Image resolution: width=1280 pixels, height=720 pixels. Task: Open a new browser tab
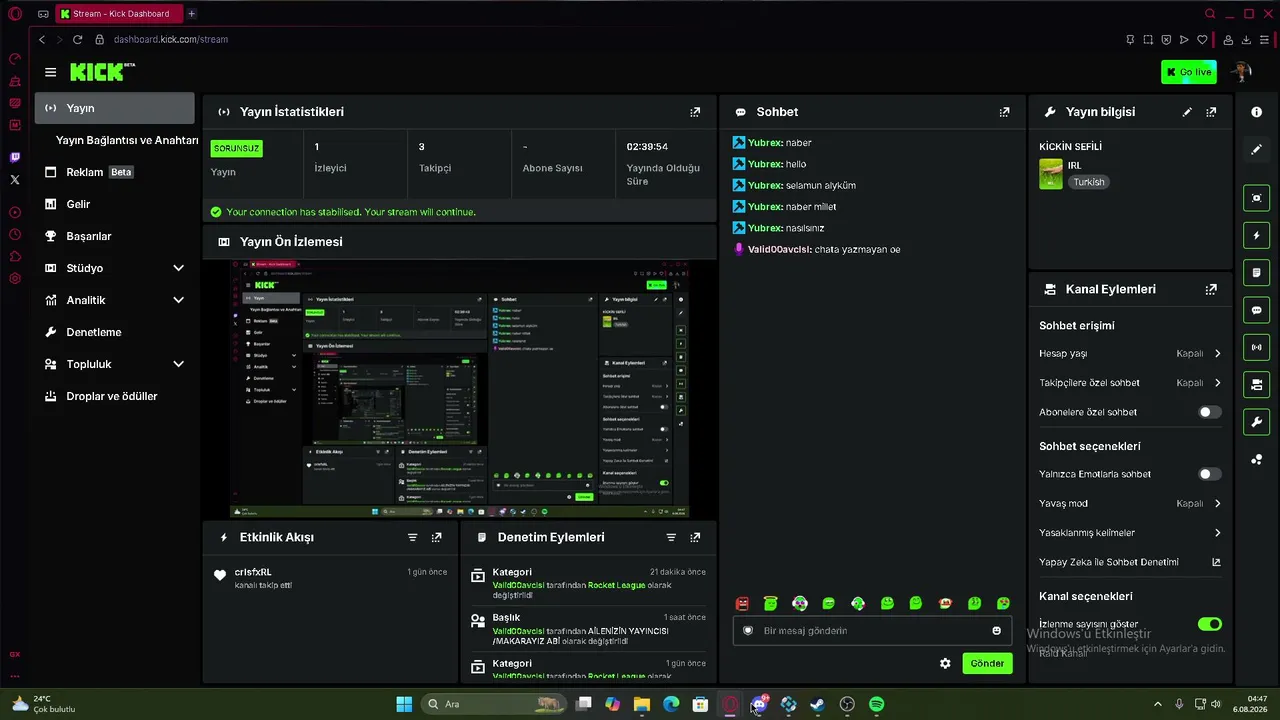click(191, 14)
